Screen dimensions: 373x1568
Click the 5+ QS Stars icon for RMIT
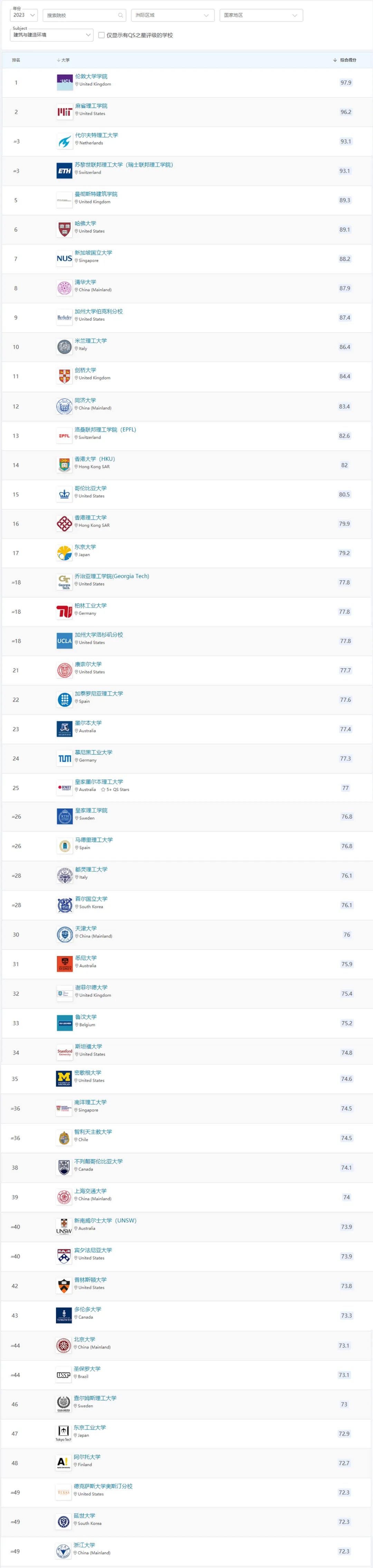(x=104, y=789)
